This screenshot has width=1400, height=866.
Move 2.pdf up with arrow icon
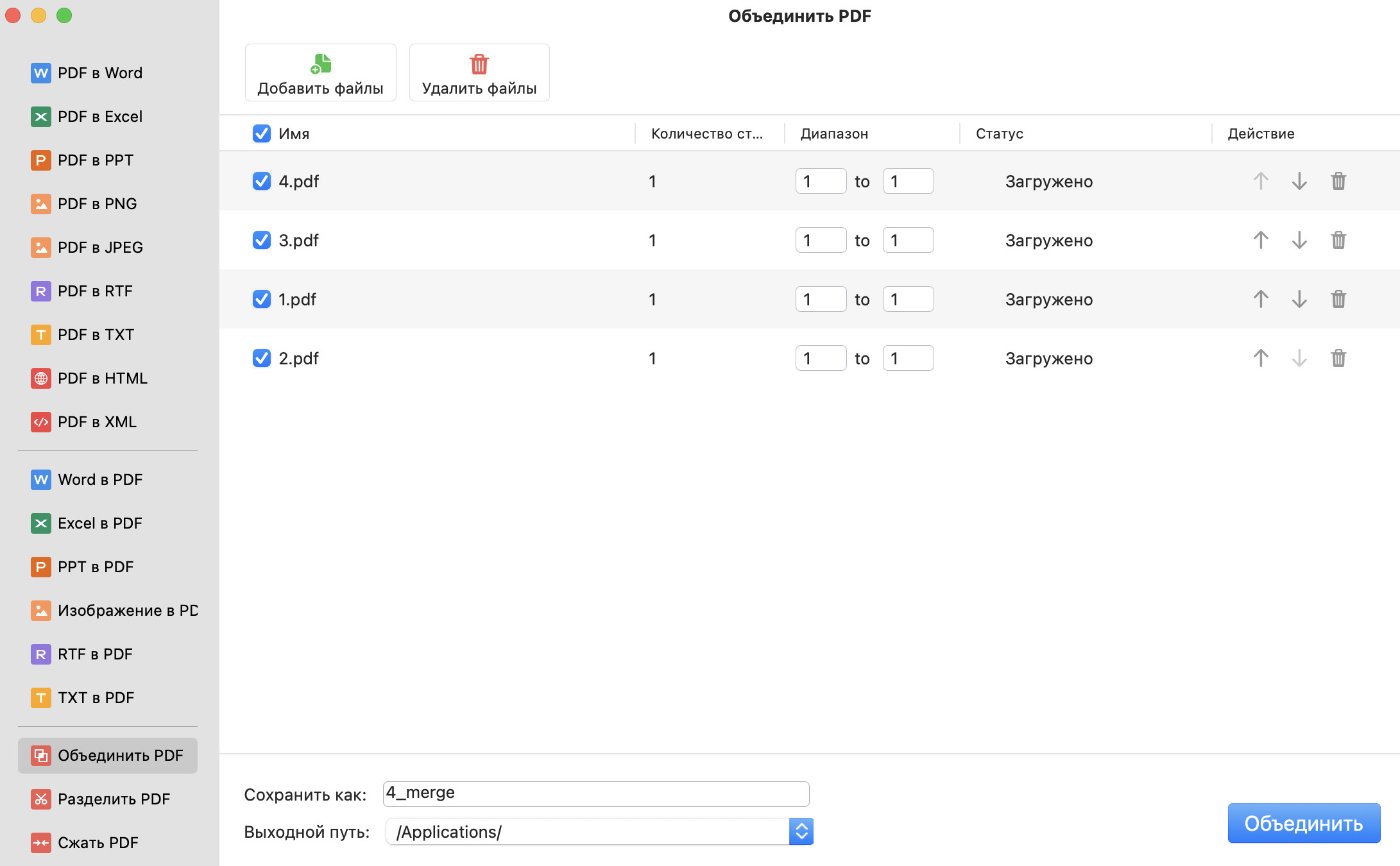(1261, 359)
